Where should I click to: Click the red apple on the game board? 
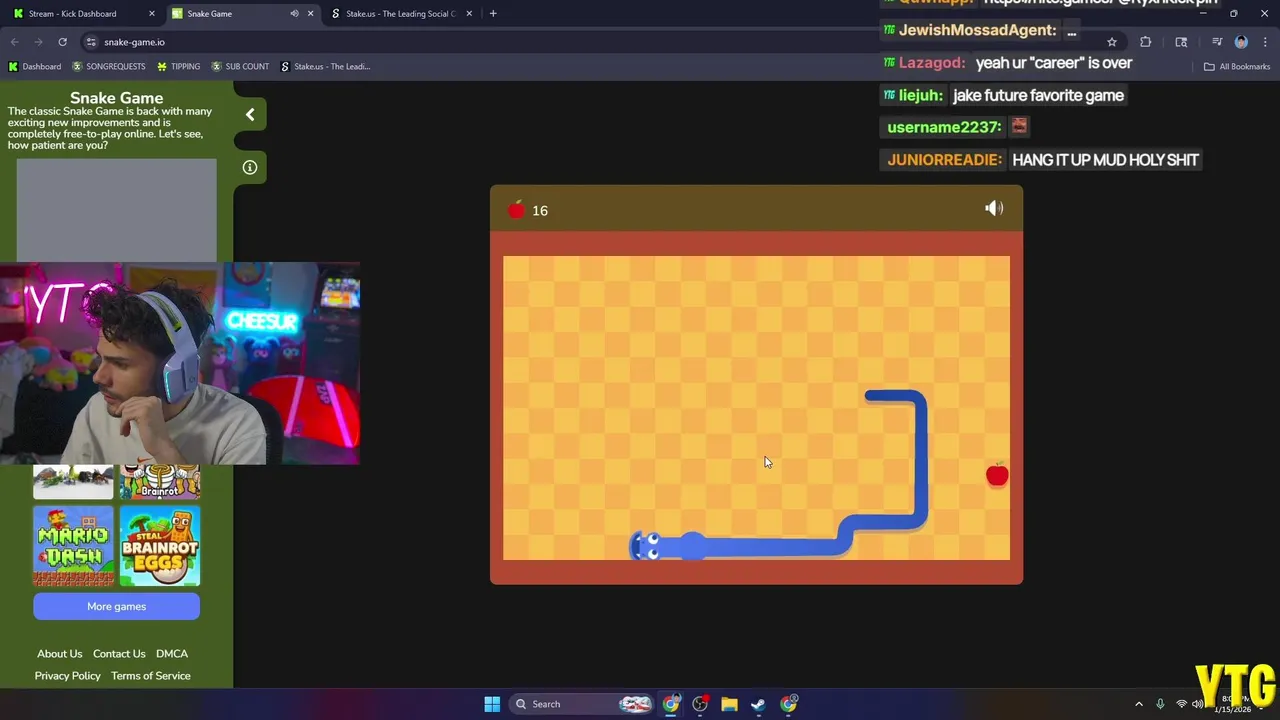tap(997, 475)
